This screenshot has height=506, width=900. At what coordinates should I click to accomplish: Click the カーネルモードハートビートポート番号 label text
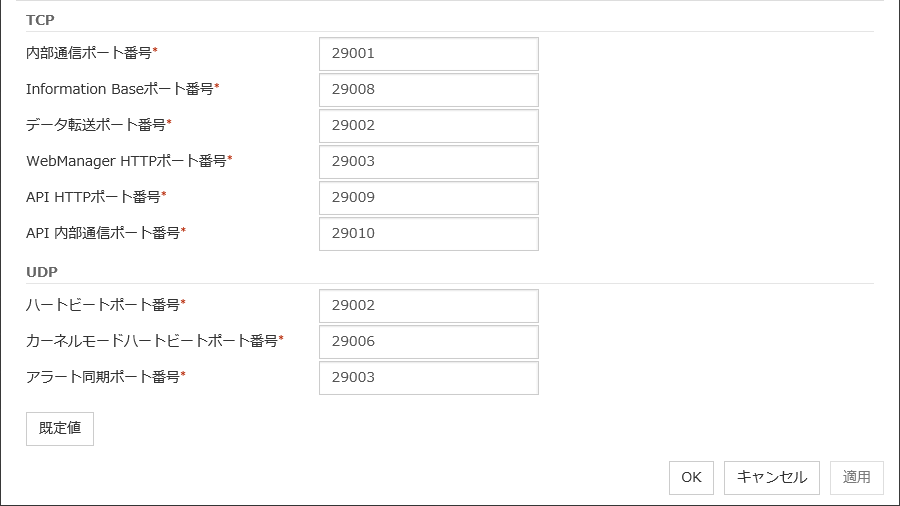[x=152, y=341]
